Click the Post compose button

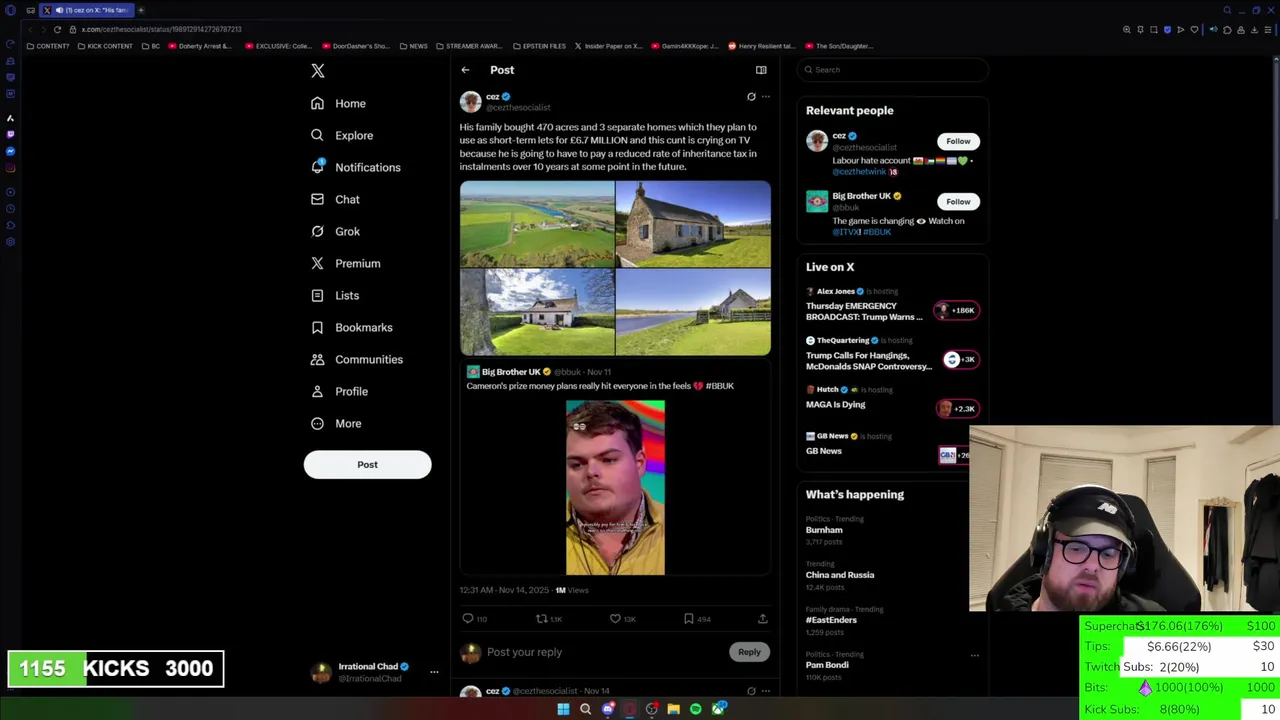click(x=367, y=464)
